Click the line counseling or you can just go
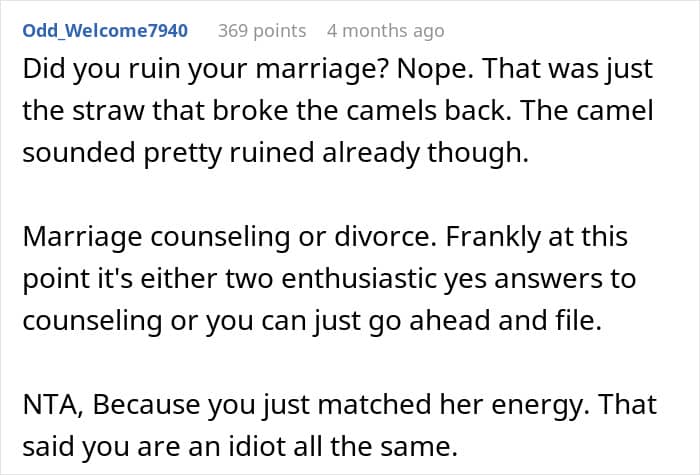This screenshot has height=475, width=700. 312,321
